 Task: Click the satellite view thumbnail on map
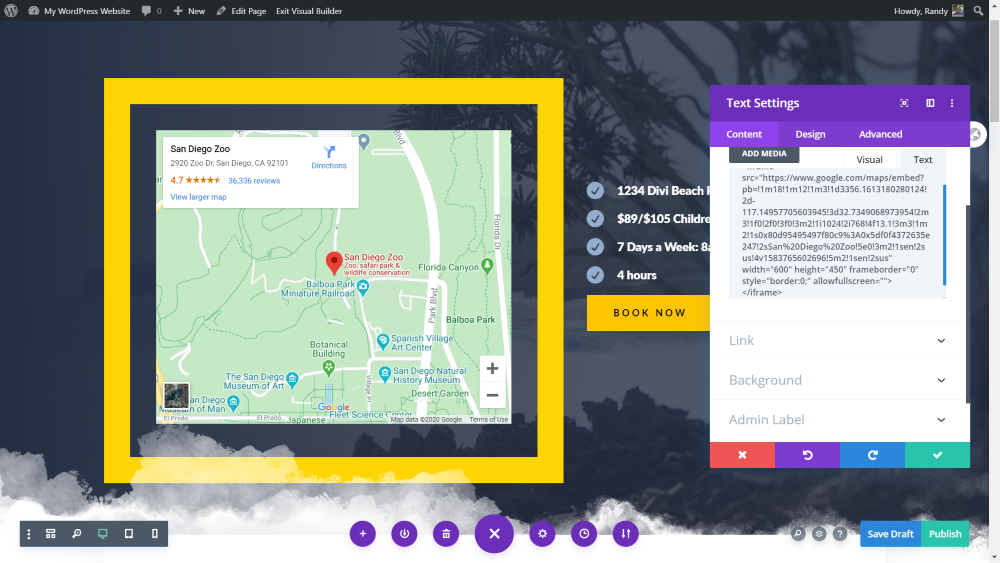[176, 395]
